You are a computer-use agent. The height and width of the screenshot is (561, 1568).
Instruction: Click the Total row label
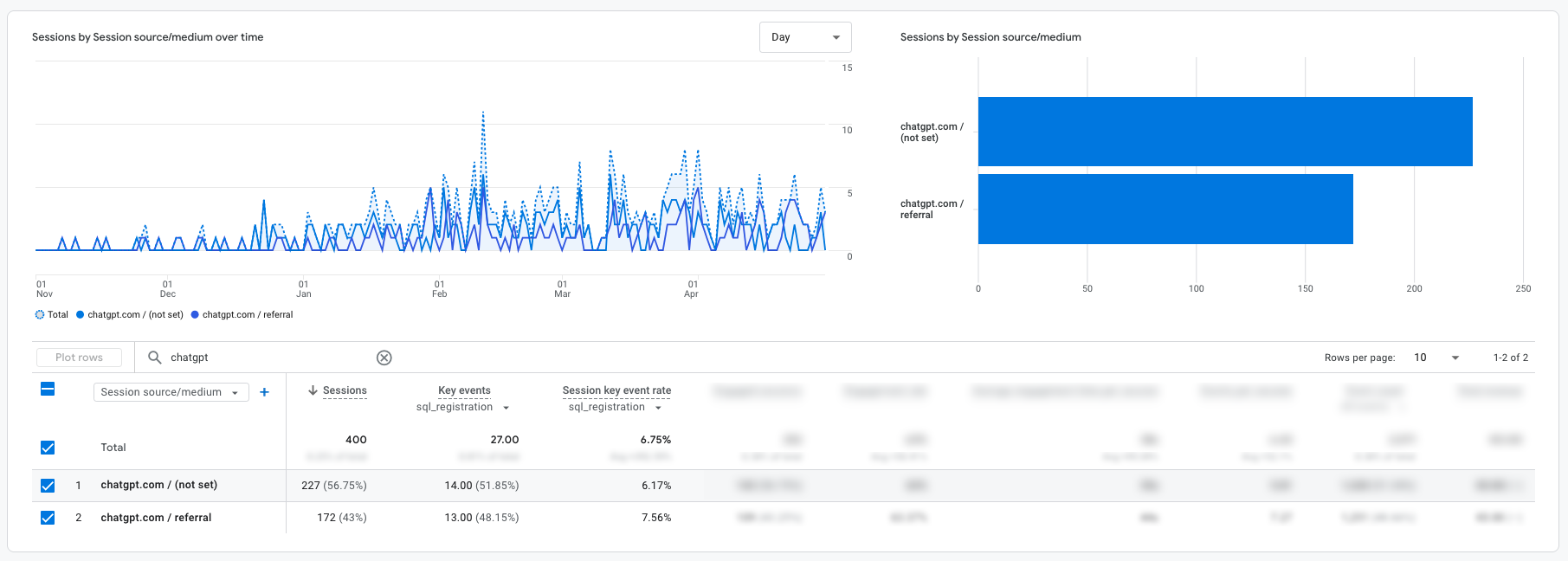click(x=113, y=448)
